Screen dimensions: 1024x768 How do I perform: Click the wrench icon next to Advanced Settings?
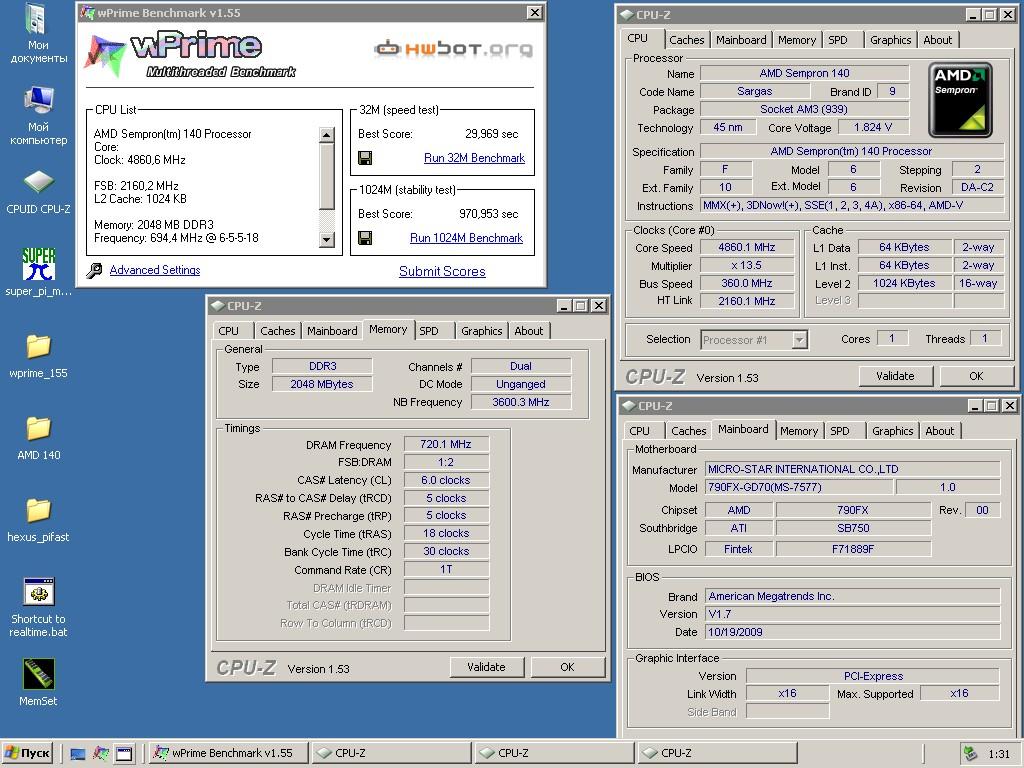[x=94, y=270]
